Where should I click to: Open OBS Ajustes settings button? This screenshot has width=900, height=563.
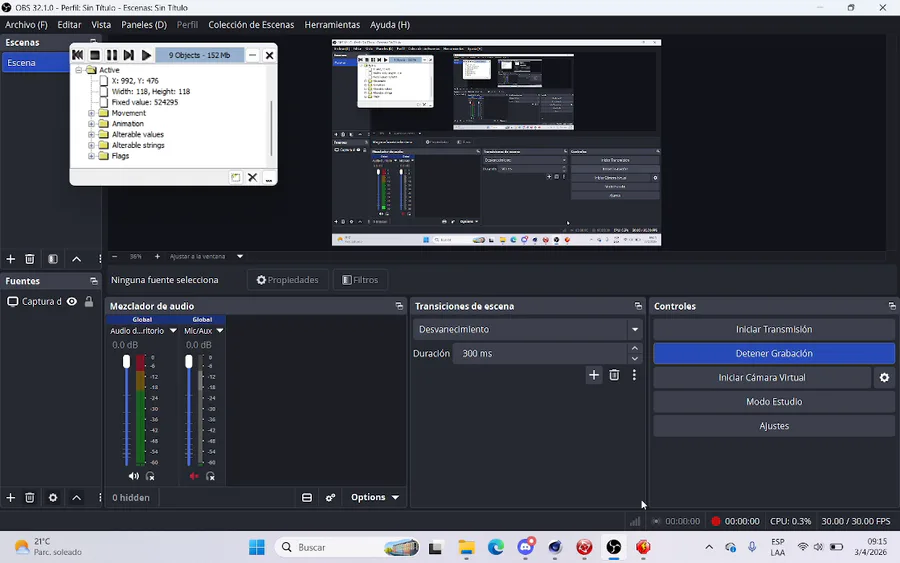[774, 426]
